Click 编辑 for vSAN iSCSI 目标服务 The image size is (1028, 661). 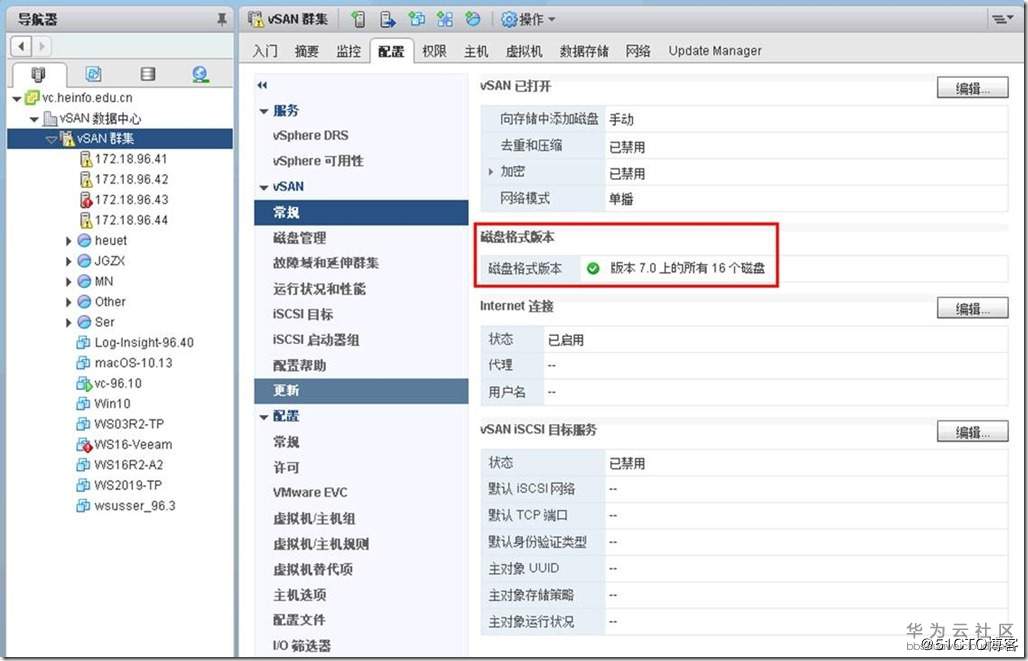click(x=972, y=431)
